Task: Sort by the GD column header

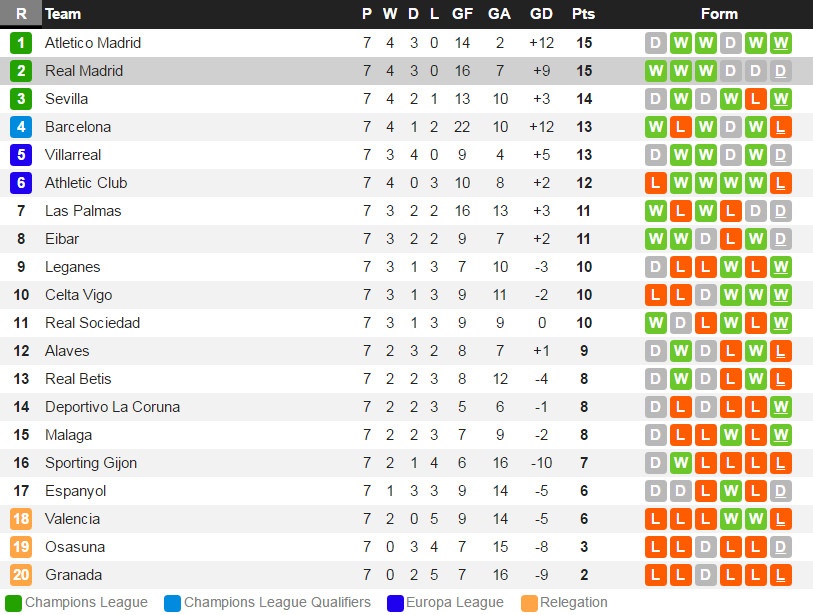Action: [x=541, y=14]
